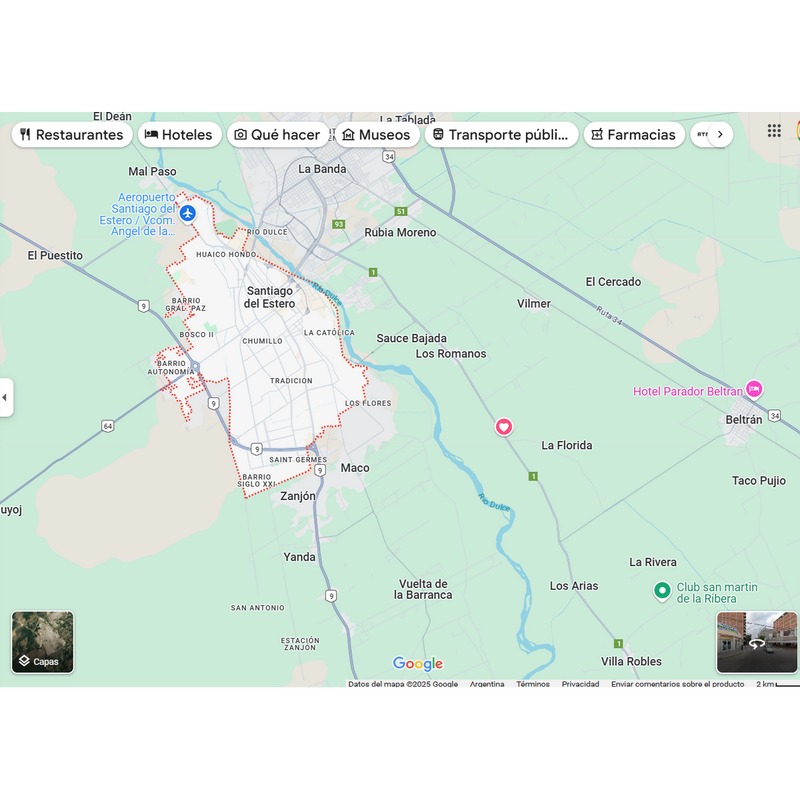800x800 pixels.
Task: Click the Google logo on the map
Action: (418, 663)
